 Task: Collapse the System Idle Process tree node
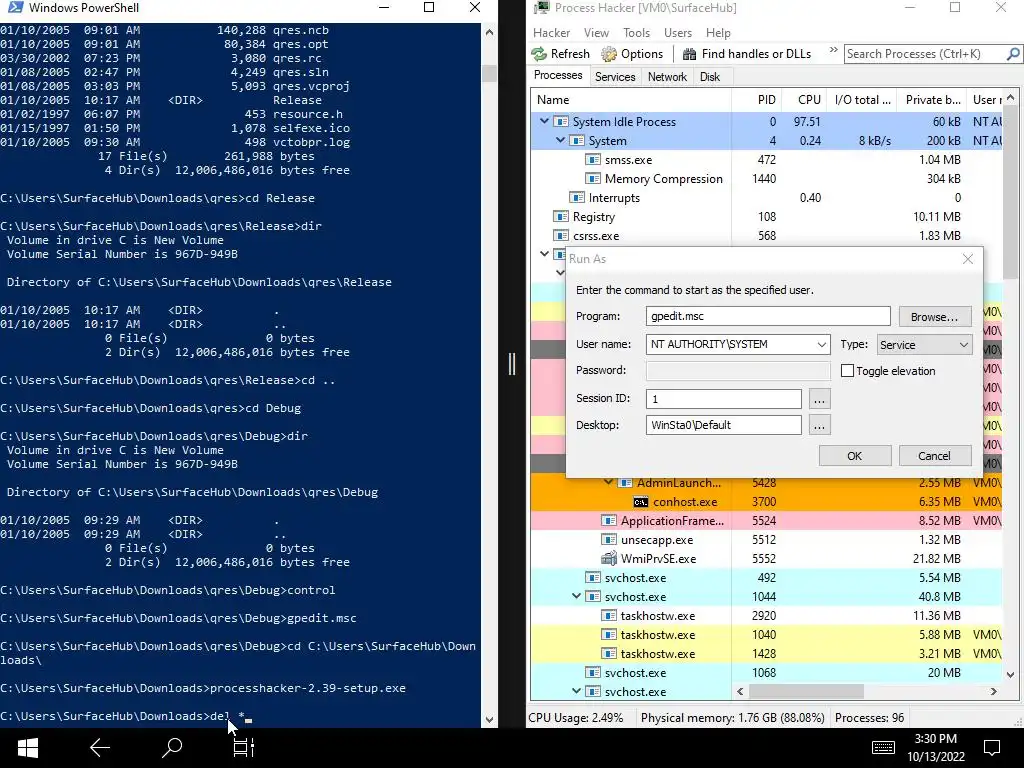coord(544,121)
